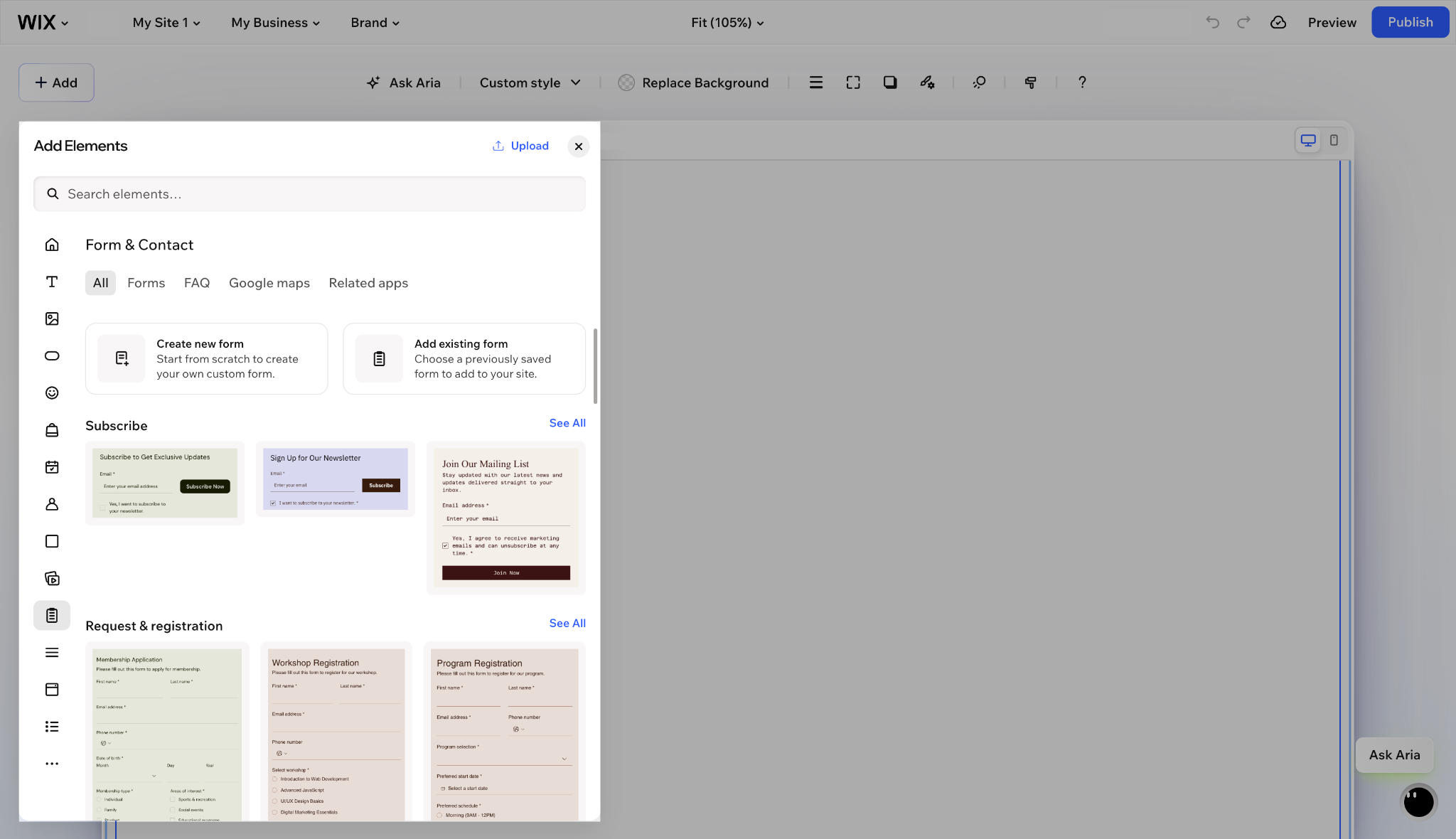Click the redo arrow in top bar
1456x839 pixels.
1243,22
